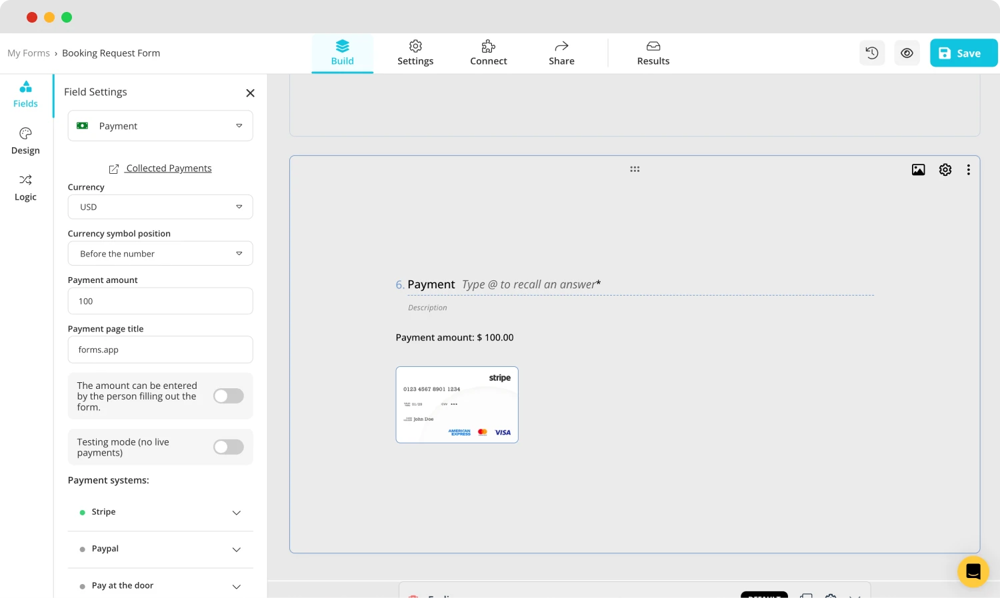
Task: Click the Save button
Action: tap(963, 53)
